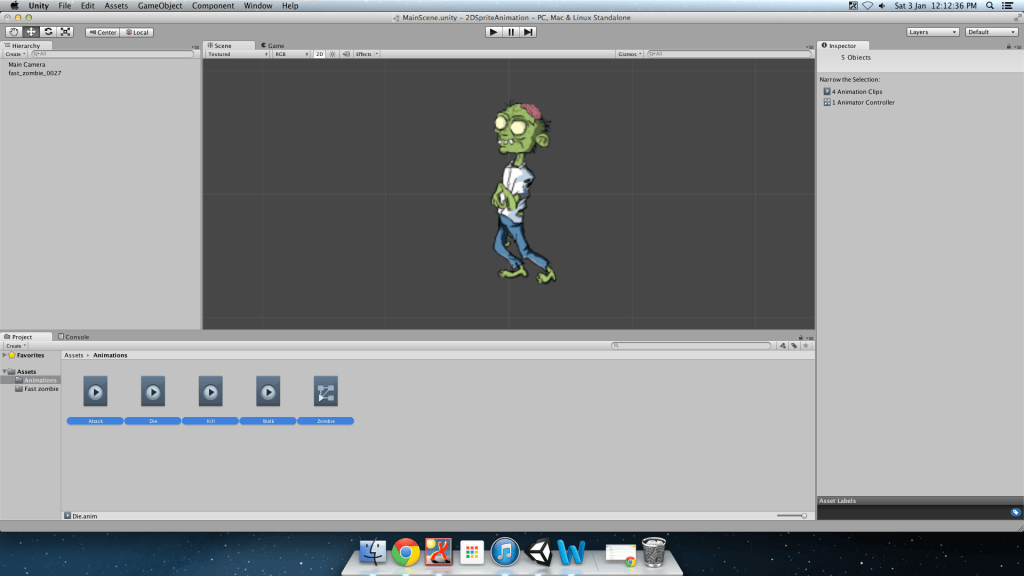Click Save search star icon in Project
Viewport: 1024px width, 576px height.
806,346
